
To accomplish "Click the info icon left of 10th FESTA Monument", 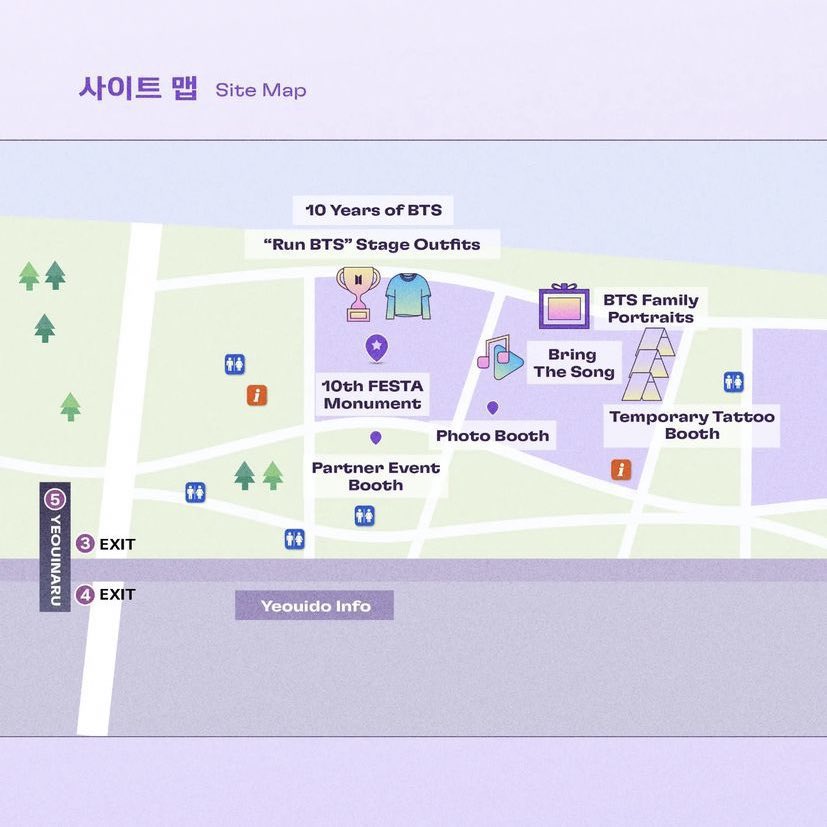I will click(x=257, y=395).
